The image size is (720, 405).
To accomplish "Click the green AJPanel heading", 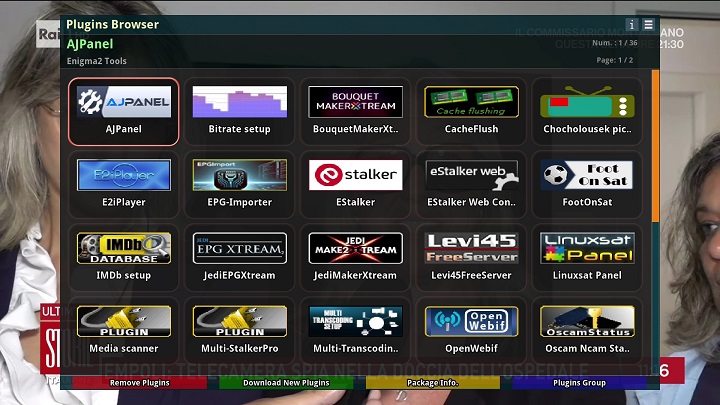I will point(90,44).
